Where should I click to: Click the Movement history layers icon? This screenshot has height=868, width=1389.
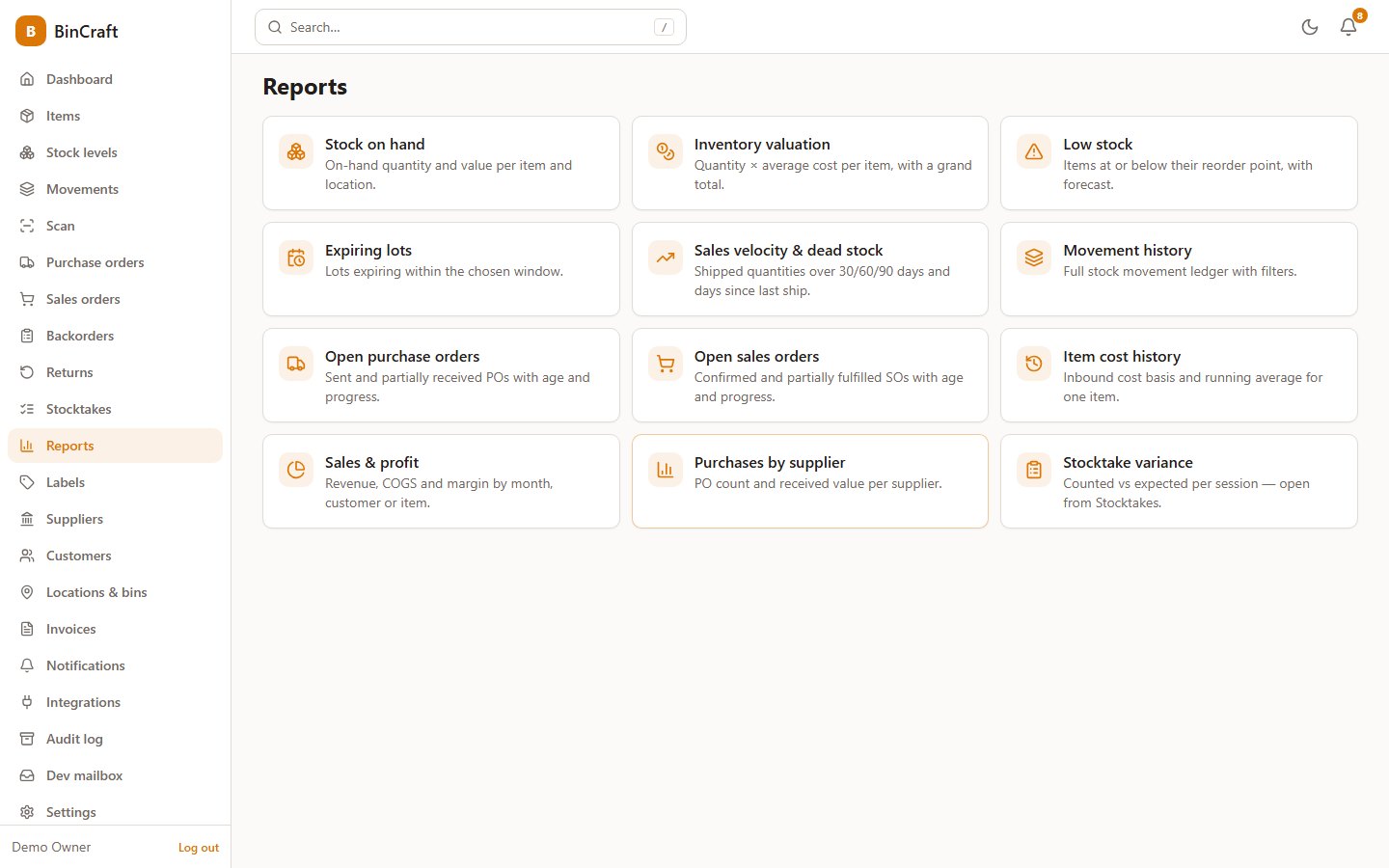point(1034,258)
